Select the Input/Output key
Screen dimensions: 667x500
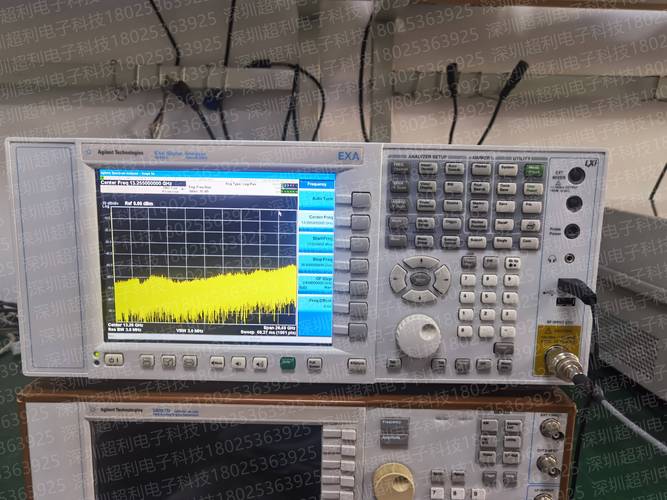pos(428,168)
